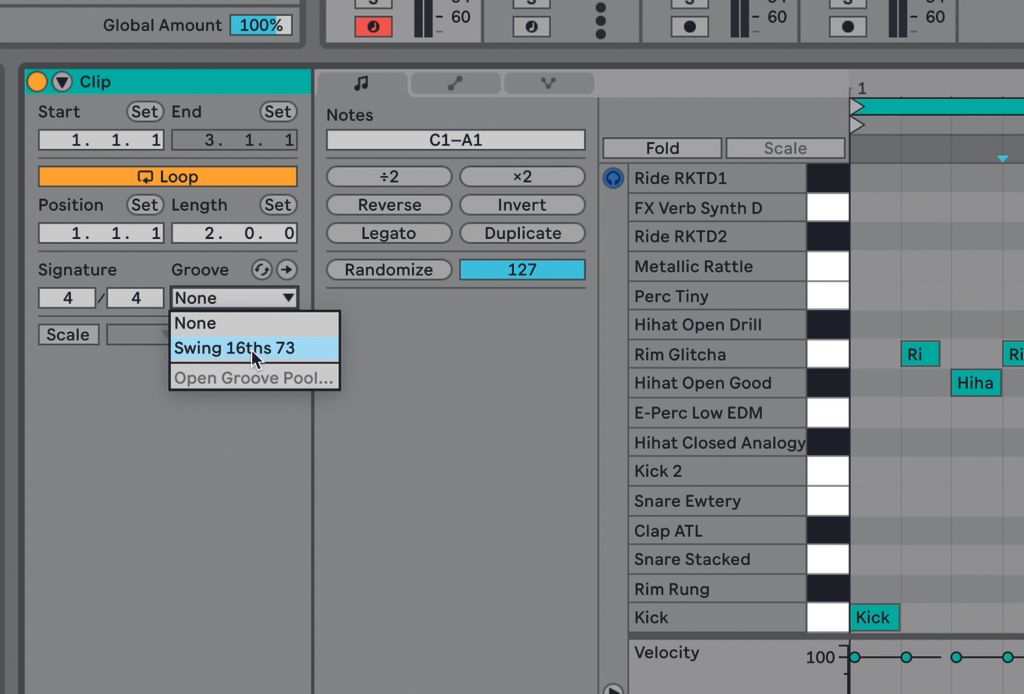Open the Groove chooser dropdown

point(233,297)
